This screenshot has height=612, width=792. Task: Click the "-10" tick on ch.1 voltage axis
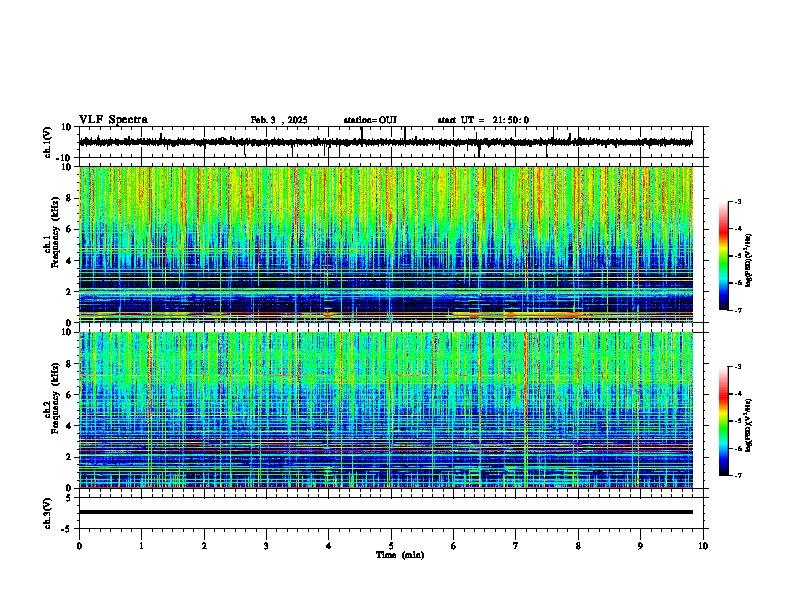(65, 158)
